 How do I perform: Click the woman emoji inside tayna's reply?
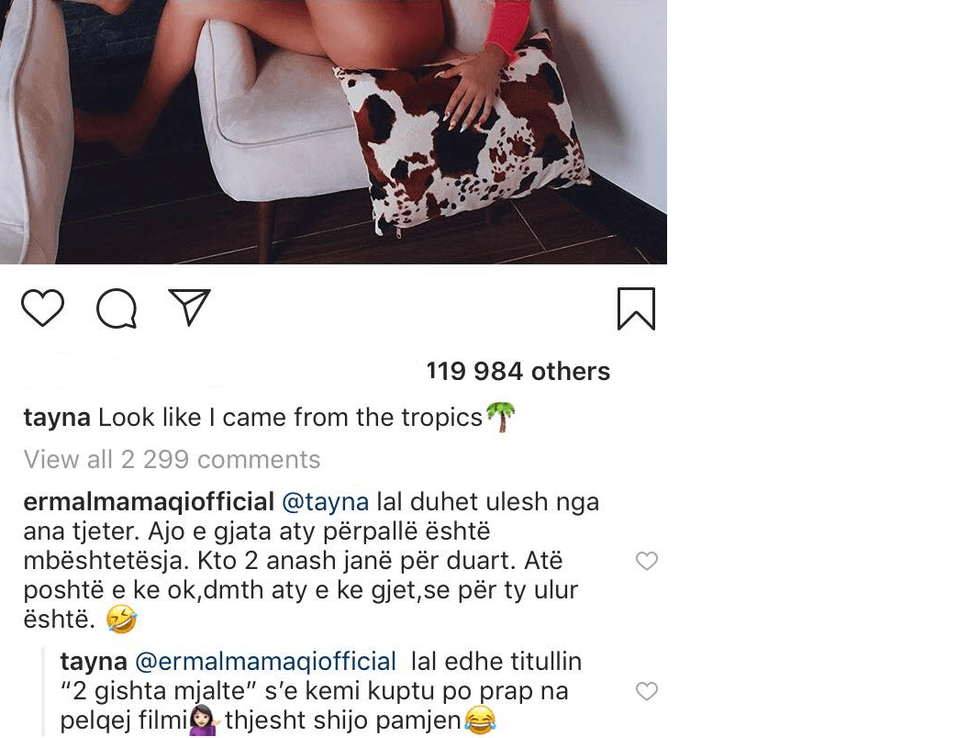[x=203, y=720]
